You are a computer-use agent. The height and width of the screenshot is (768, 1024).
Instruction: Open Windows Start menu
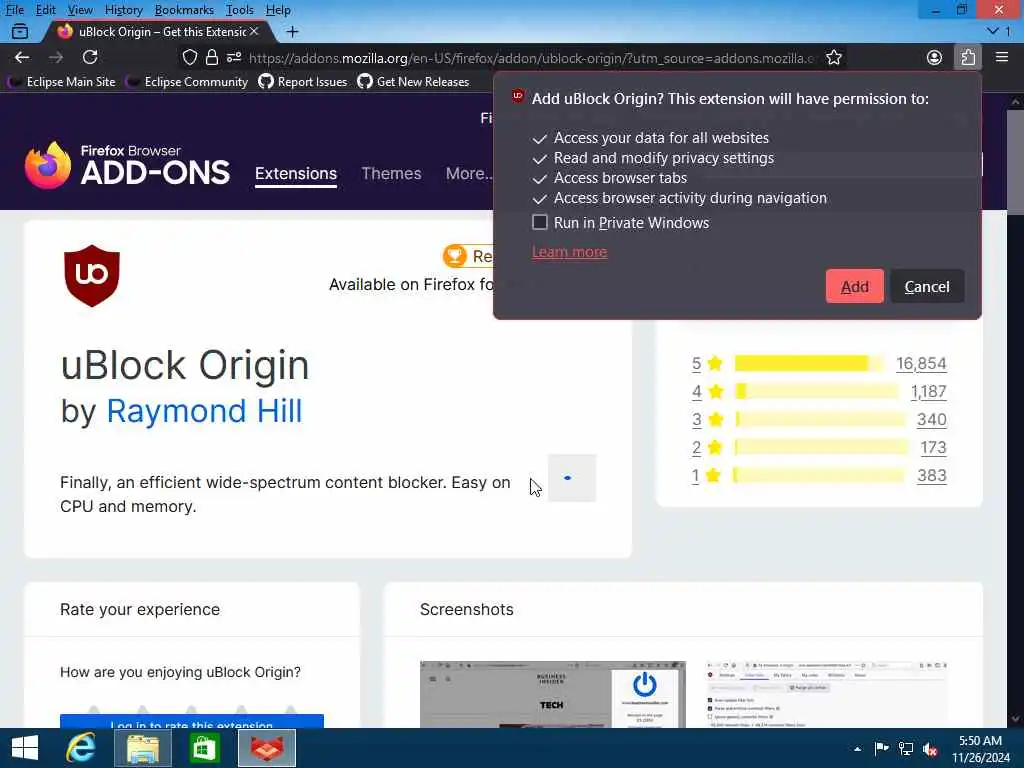[25, 748]
